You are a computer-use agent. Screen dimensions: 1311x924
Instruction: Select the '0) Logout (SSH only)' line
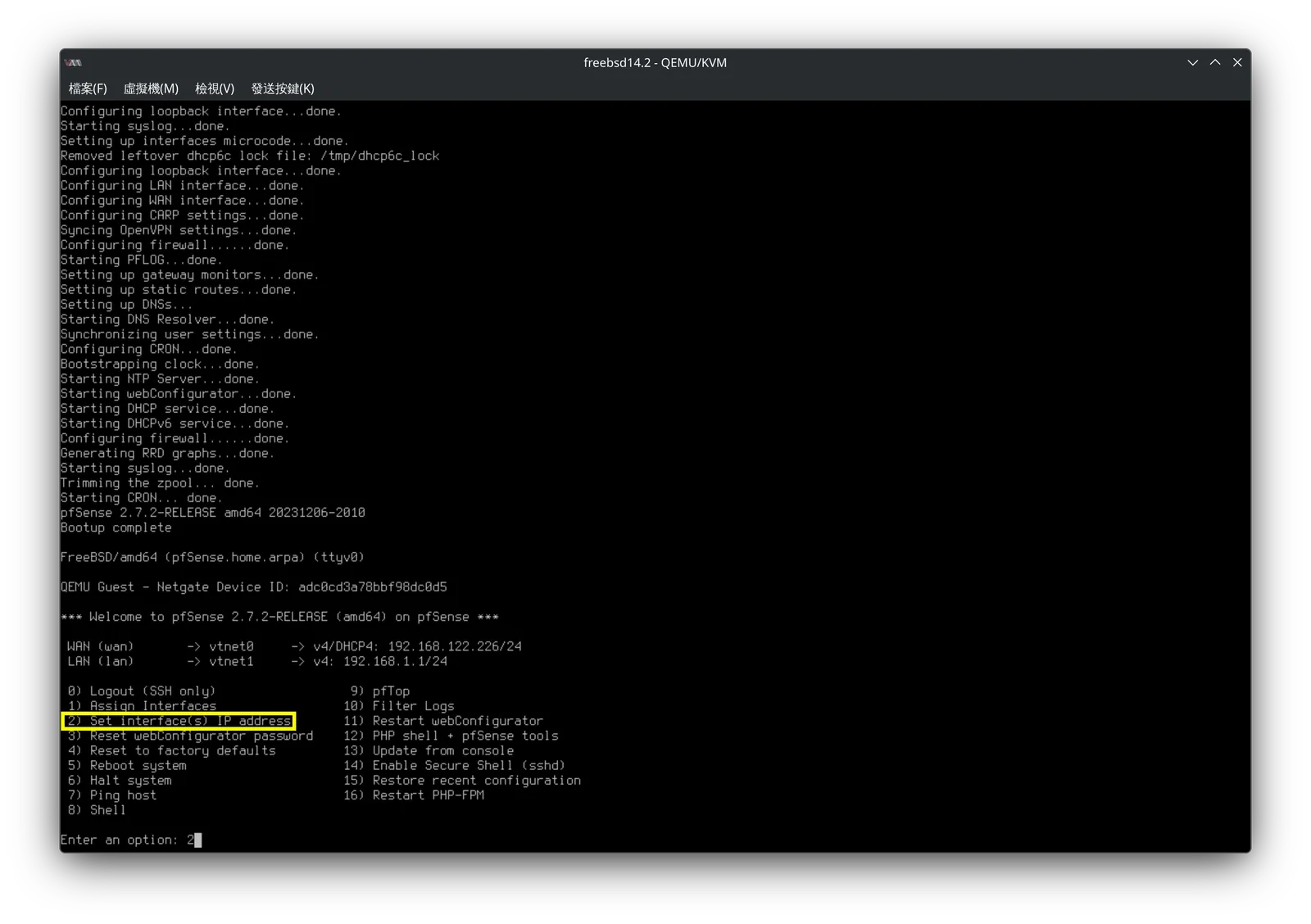point(142,691)
